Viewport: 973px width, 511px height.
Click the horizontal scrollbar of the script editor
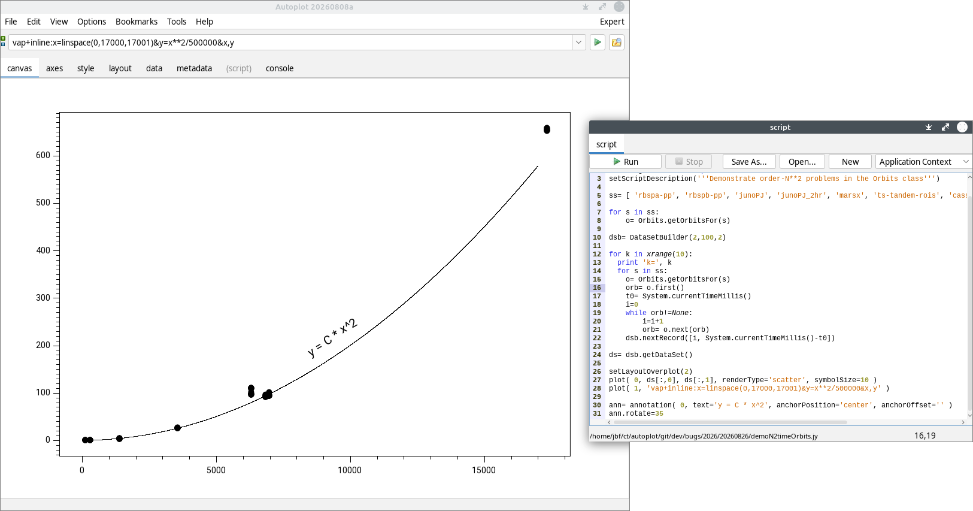(730, 422)
